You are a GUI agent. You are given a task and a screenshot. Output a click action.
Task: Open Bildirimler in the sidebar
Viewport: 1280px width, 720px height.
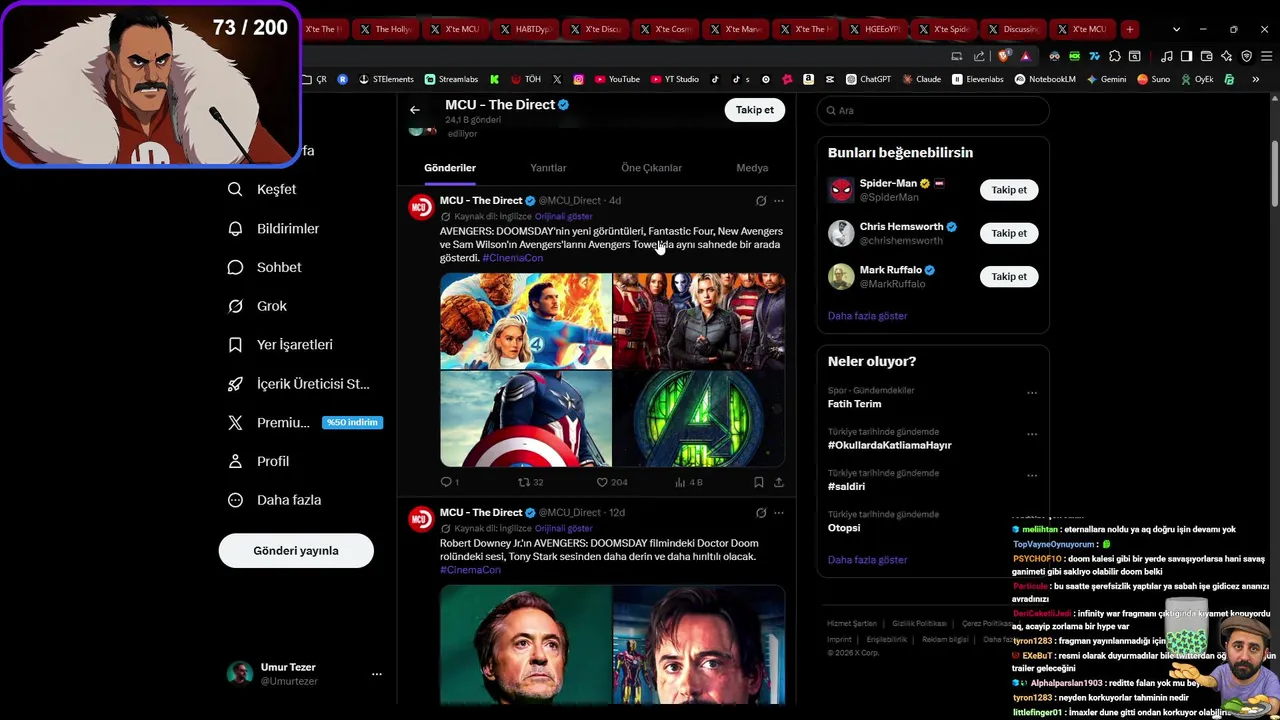(x=274, y=228)
